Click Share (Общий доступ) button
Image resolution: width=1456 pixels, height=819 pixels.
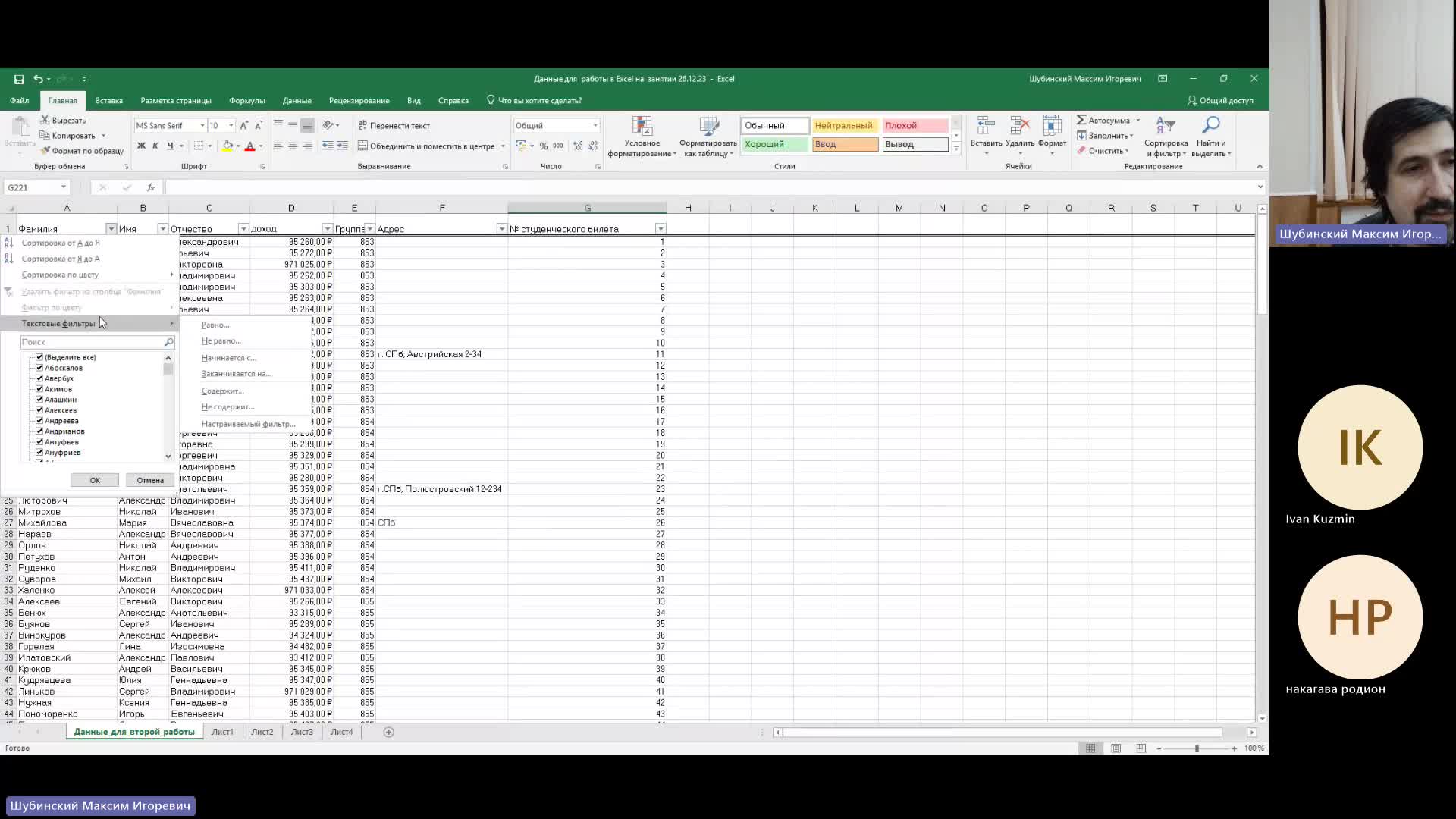[1220, 100]
